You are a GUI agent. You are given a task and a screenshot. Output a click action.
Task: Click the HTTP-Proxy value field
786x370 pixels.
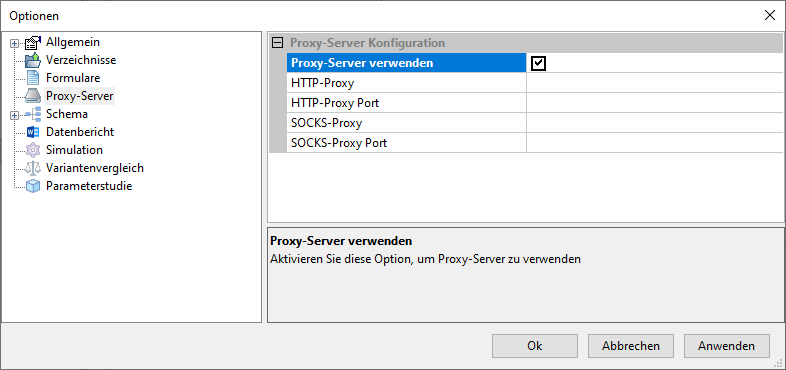(655, 83)
